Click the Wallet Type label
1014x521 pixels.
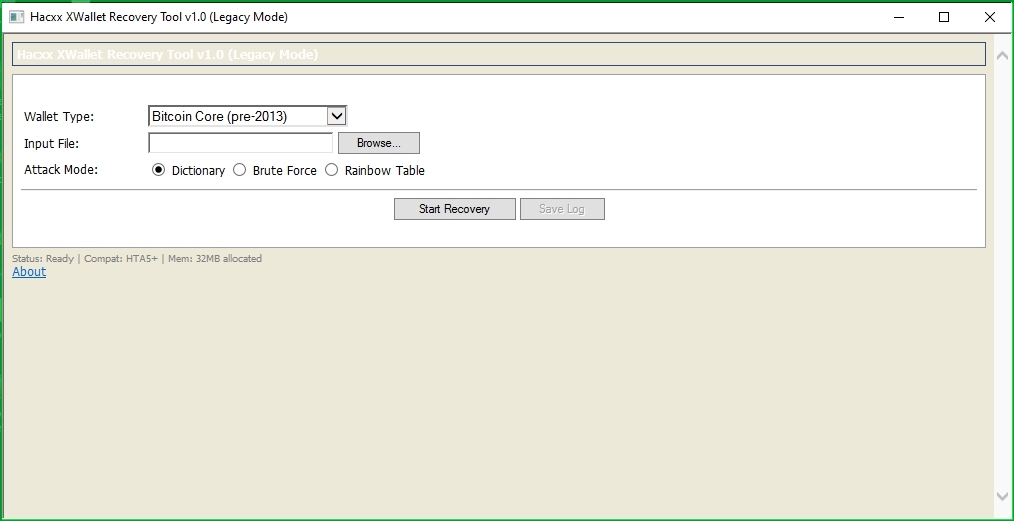pyautogui.click(x=59, y=116)
